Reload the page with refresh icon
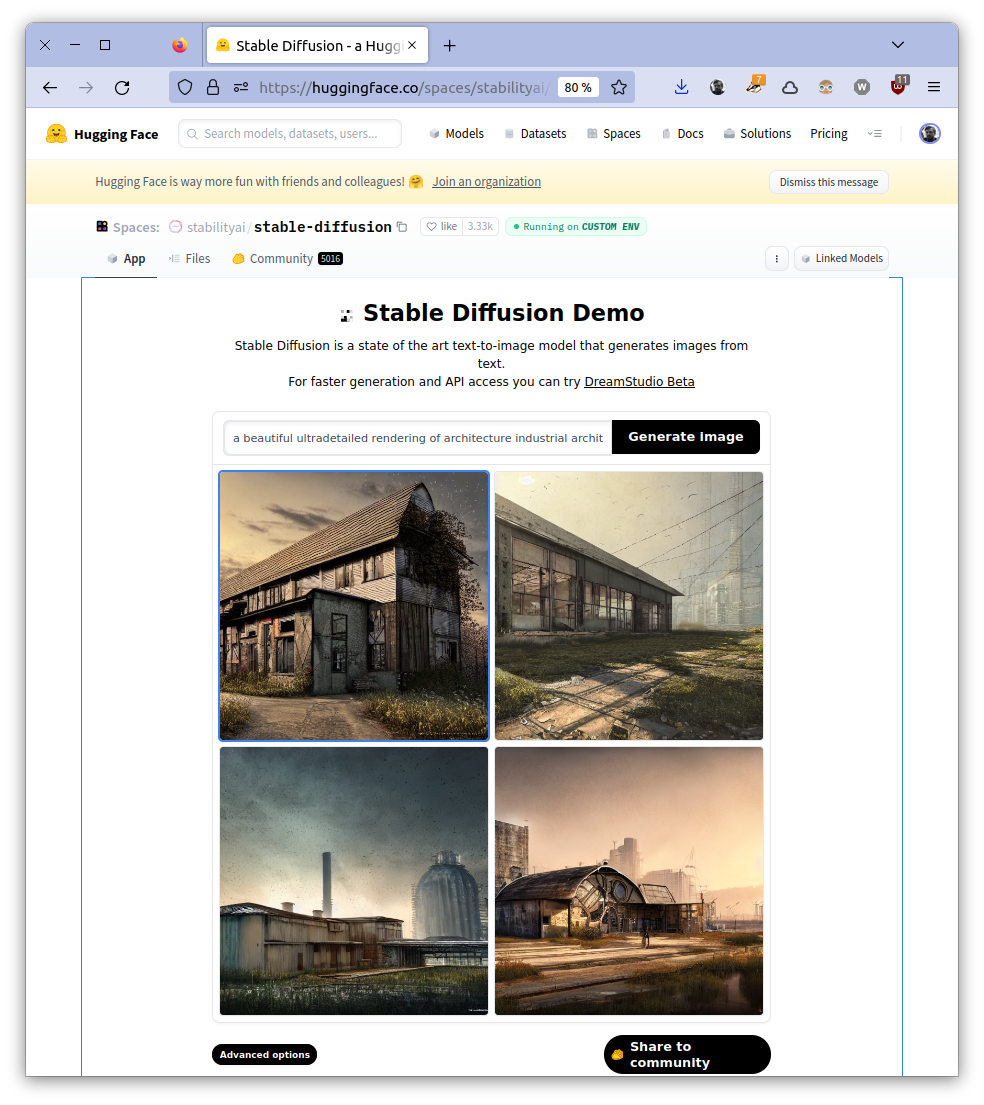Viewport: 984px width, 1105px height. point(122,87)
